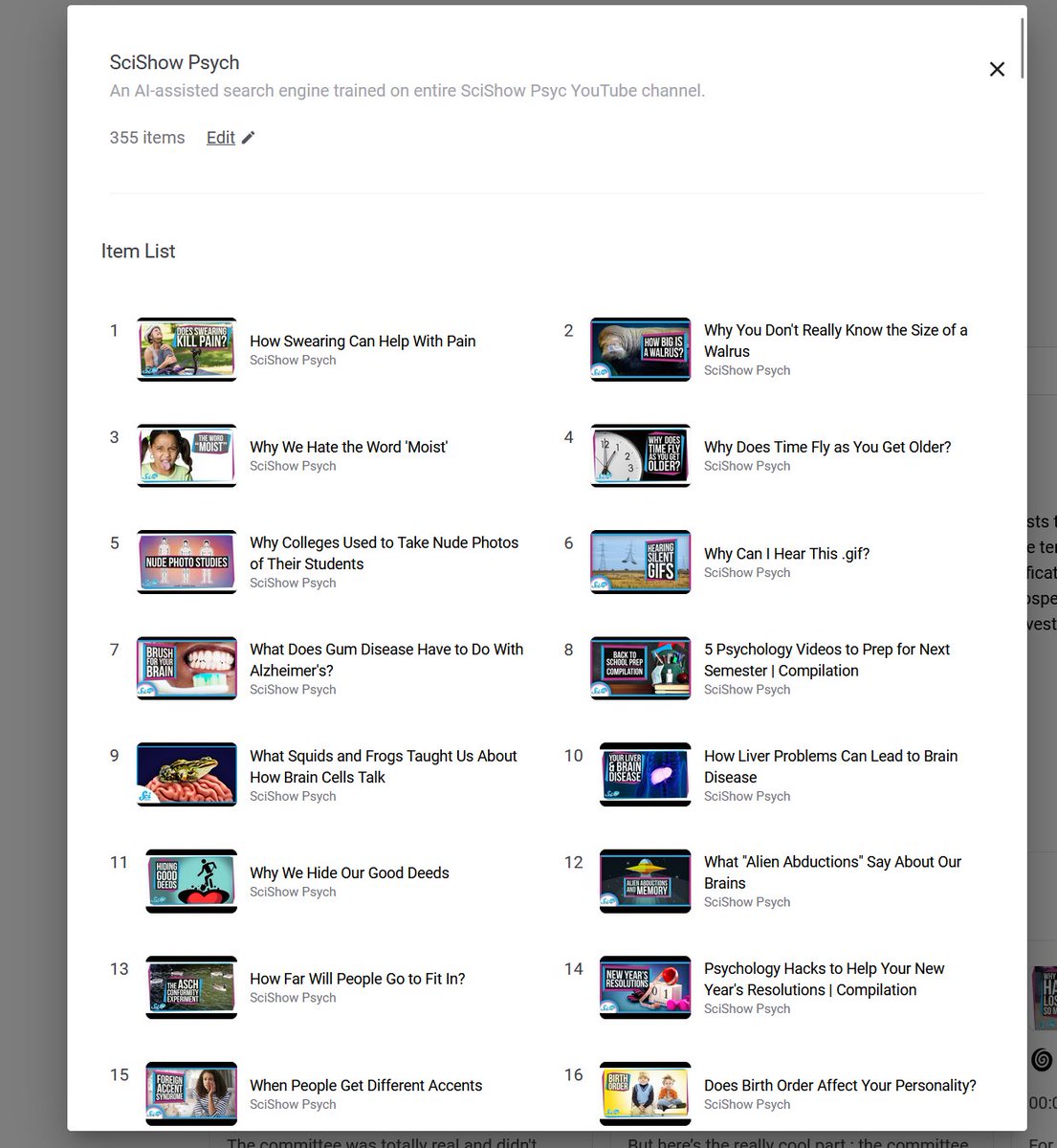Select title 'Psychology Hacks to Help Your New Year's Resolutions'
Viewport: 1057px width, 1148px height.
tap(824, 979)
